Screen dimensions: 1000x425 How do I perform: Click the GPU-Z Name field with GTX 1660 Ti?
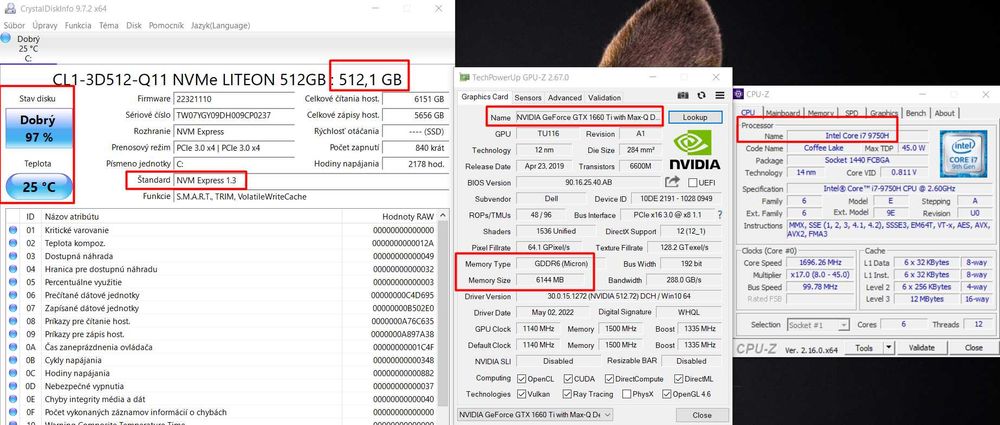click(x=588, y=117)
